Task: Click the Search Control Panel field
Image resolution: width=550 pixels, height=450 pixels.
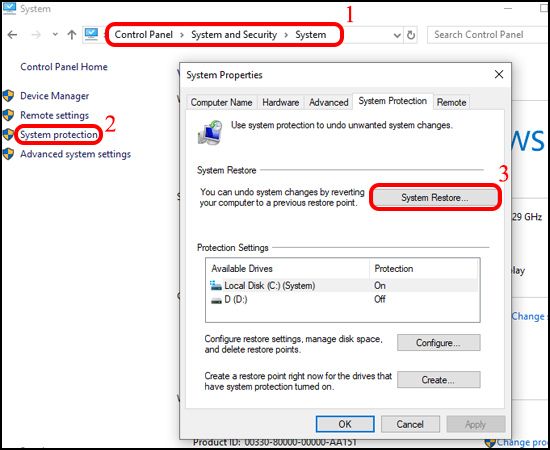Action: click(488, 35)
